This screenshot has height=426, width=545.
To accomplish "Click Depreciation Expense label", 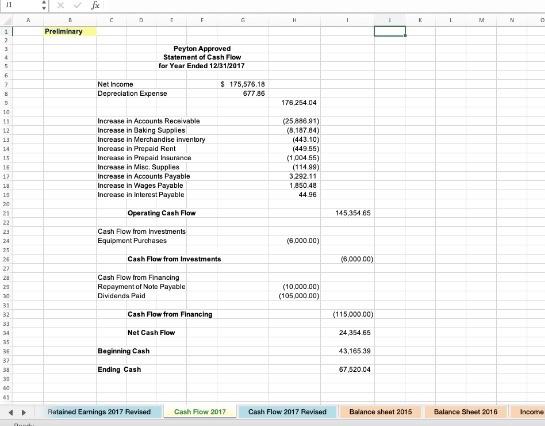I will tap(132, 93).
